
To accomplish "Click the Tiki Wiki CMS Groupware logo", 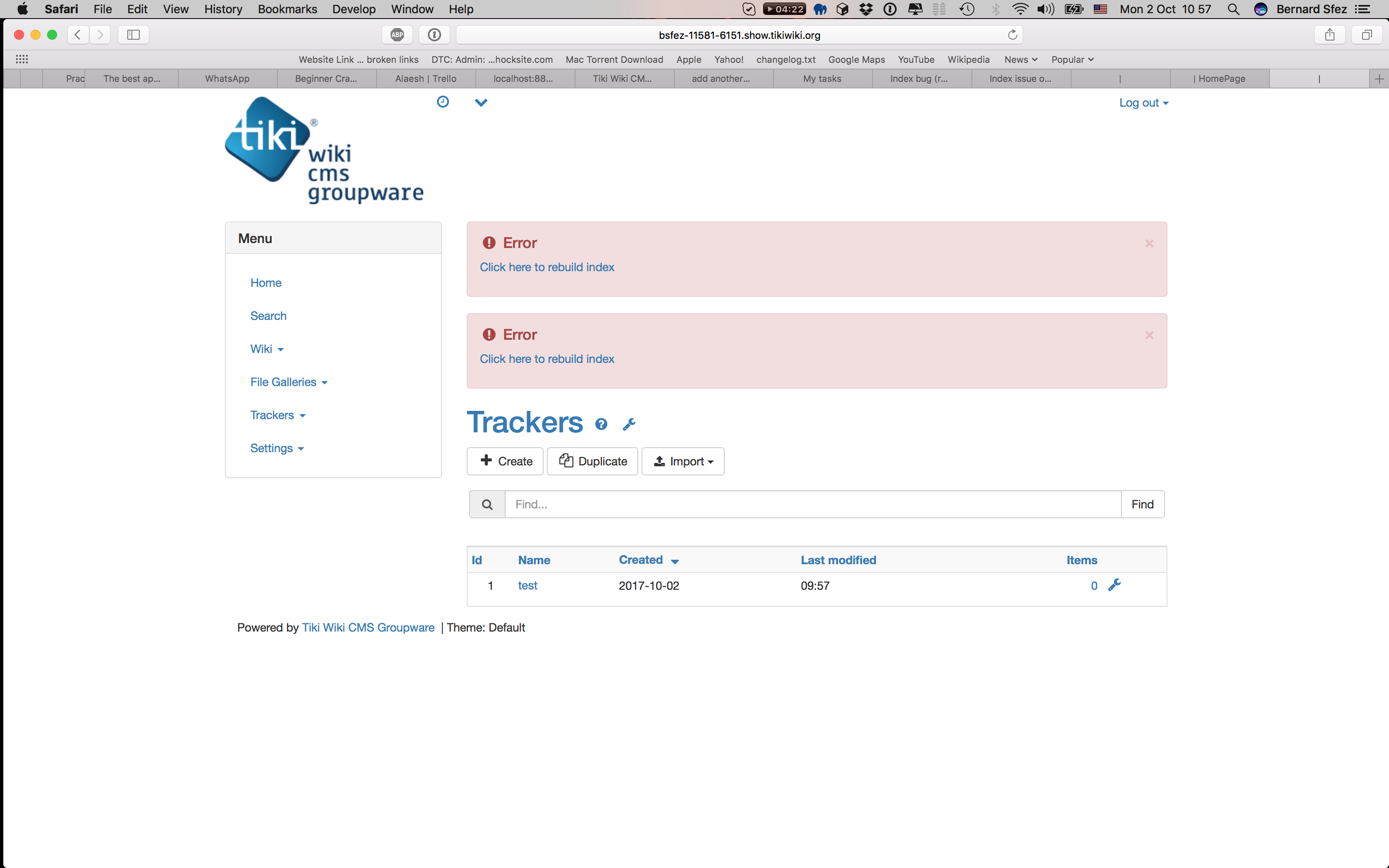I will point(324,150).
